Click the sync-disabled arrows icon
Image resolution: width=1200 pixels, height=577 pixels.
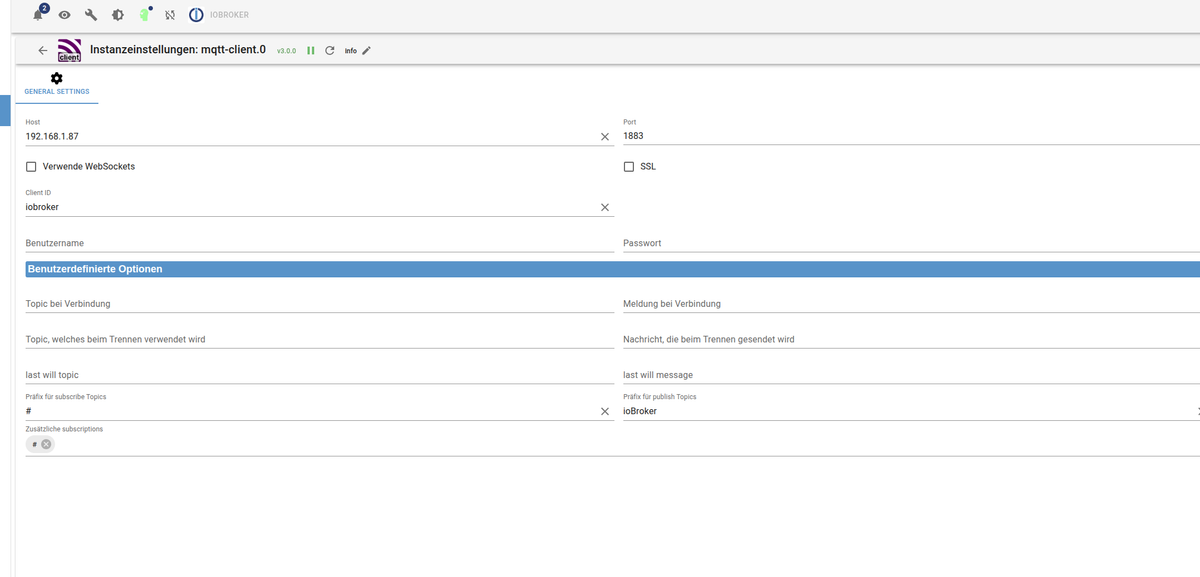[x=170, y=15]
